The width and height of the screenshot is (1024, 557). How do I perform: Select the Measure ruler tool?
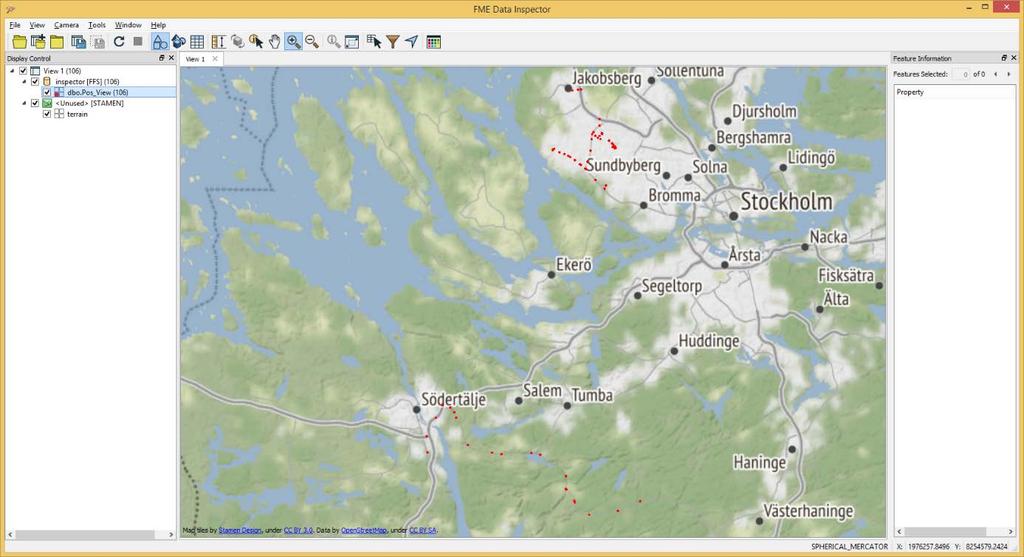point(218,42)
